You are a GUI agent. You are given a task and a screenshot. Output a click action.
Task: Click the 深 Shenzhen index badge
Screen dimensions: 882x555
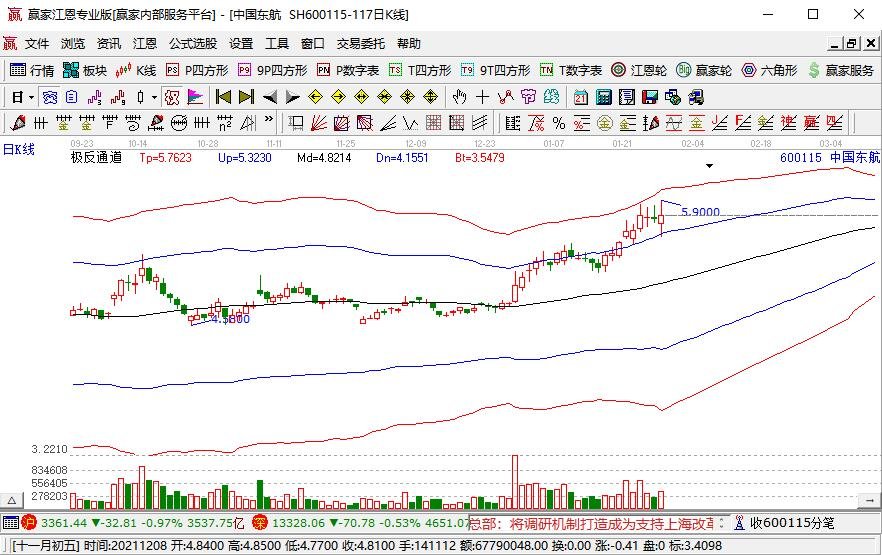pos(259,523)
